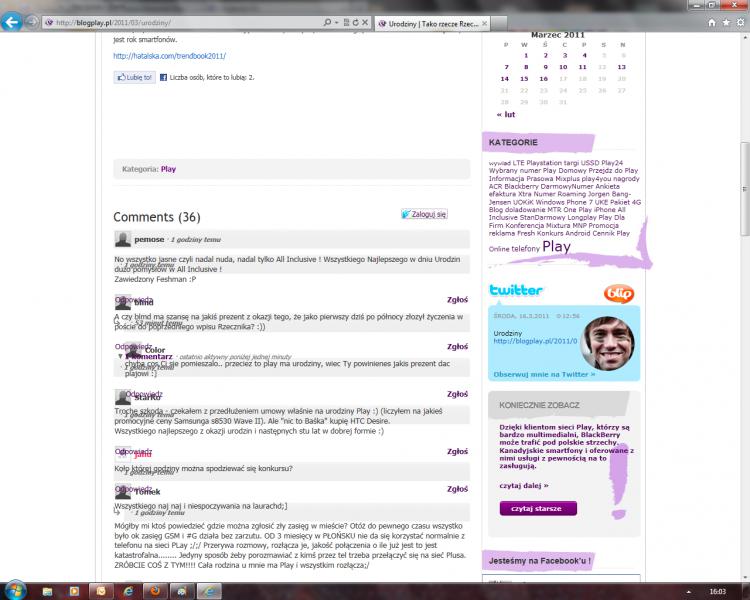Collapse the Komentarz disclosure triangle

tap(120, 356)
